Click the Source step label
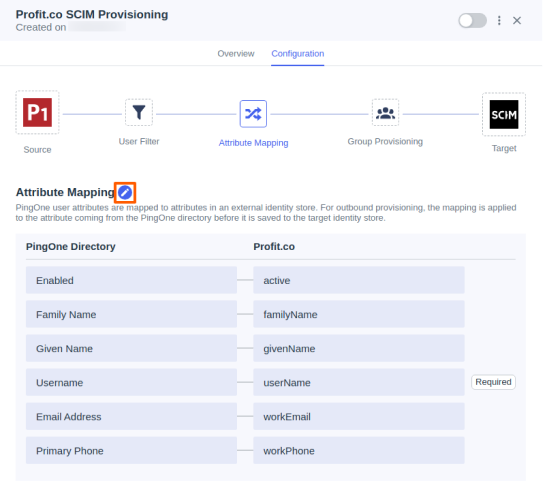The height and width of the screenshot is (500, 543). tap(37, 150)
